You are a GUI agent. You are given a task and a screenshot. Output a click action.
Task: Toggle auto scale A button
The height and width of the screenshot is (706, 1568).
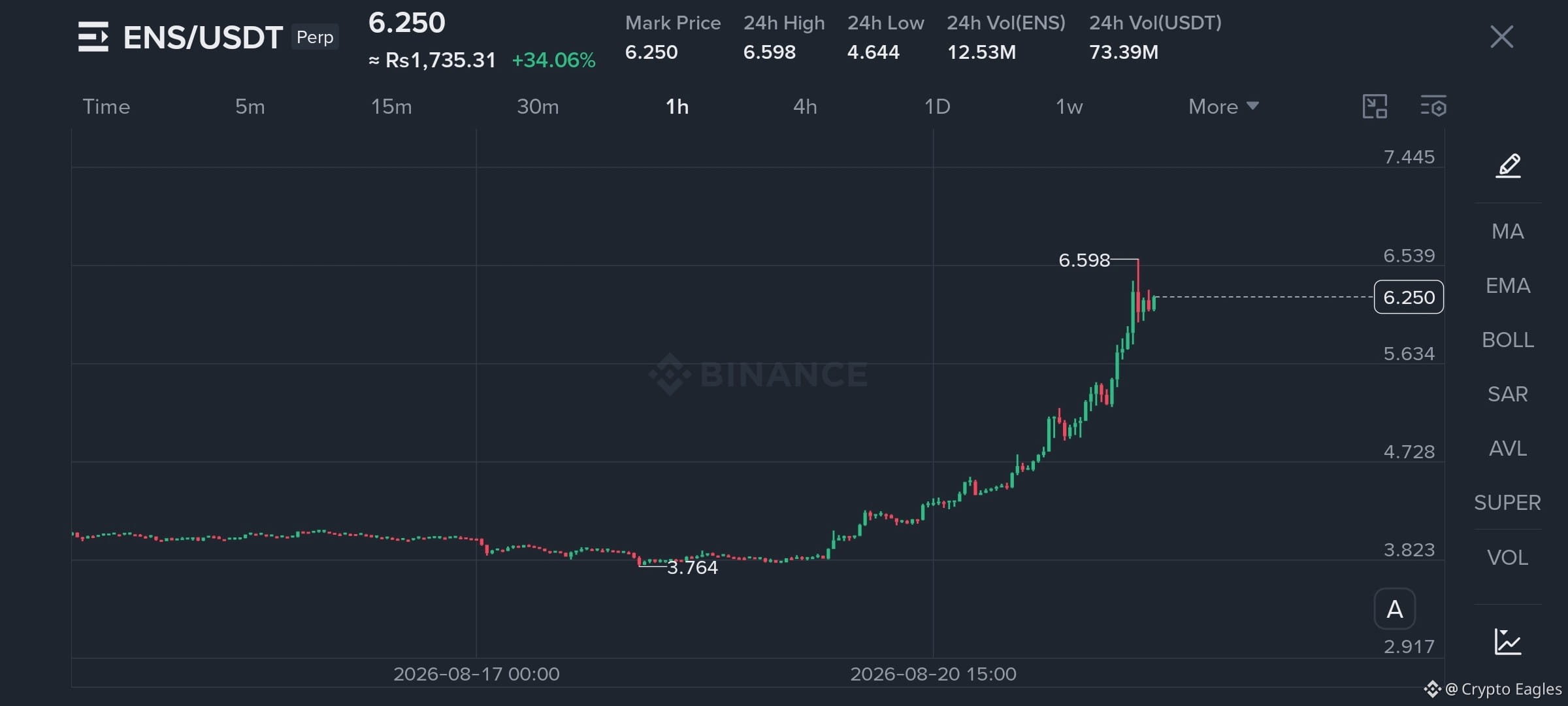point(1395,609)
